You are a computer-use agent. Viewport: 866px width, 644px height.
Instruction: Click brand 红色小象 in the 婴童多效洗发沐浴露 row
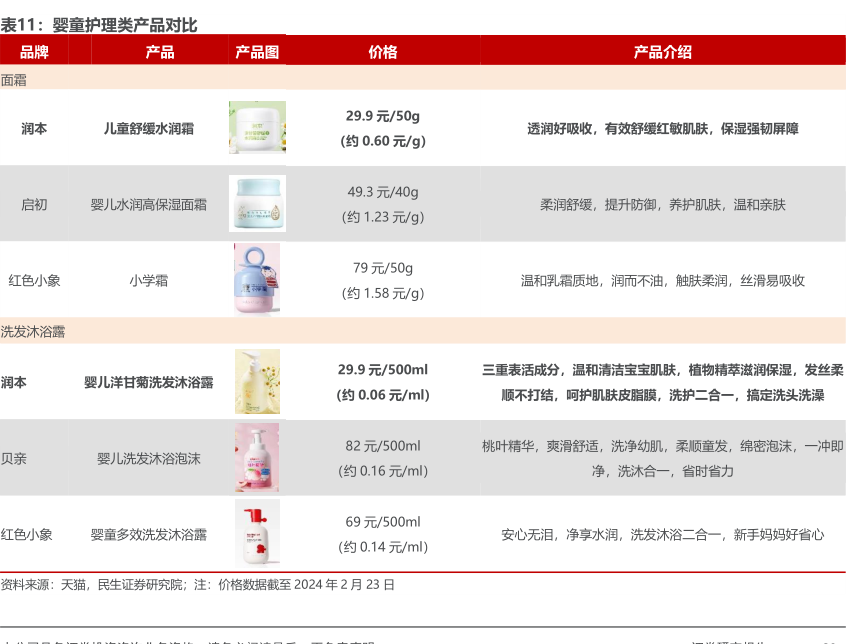[x=27, y=535]
